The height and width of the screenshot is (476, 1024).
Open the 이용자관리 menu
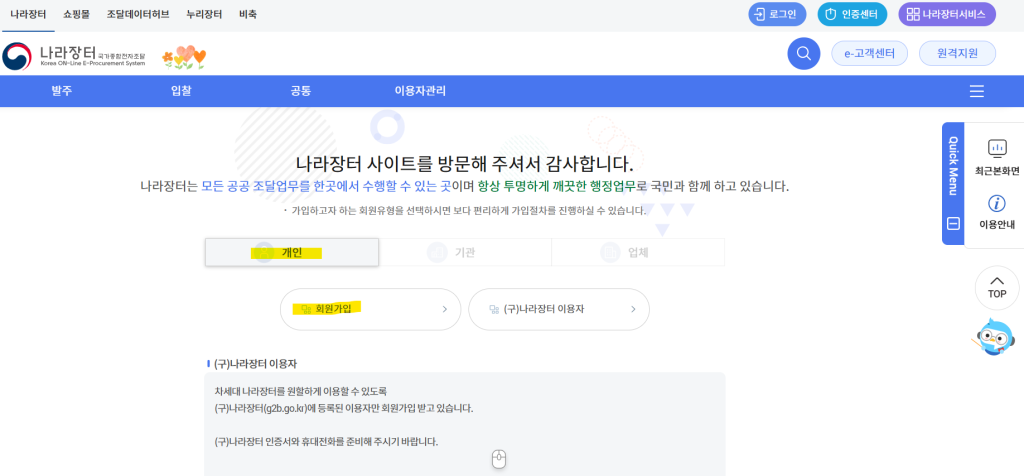420,91
